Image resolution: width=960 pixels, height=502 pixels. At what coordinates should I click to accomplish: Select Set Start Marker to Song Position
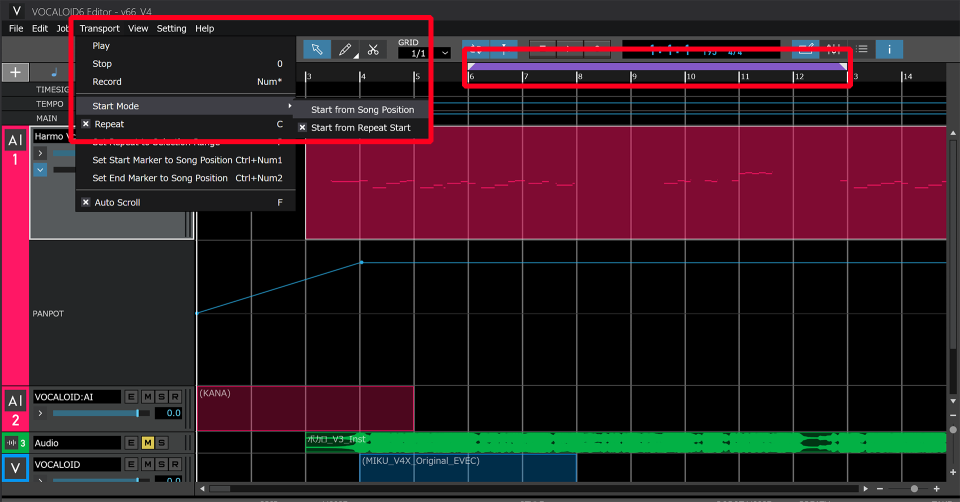(186, 160)
